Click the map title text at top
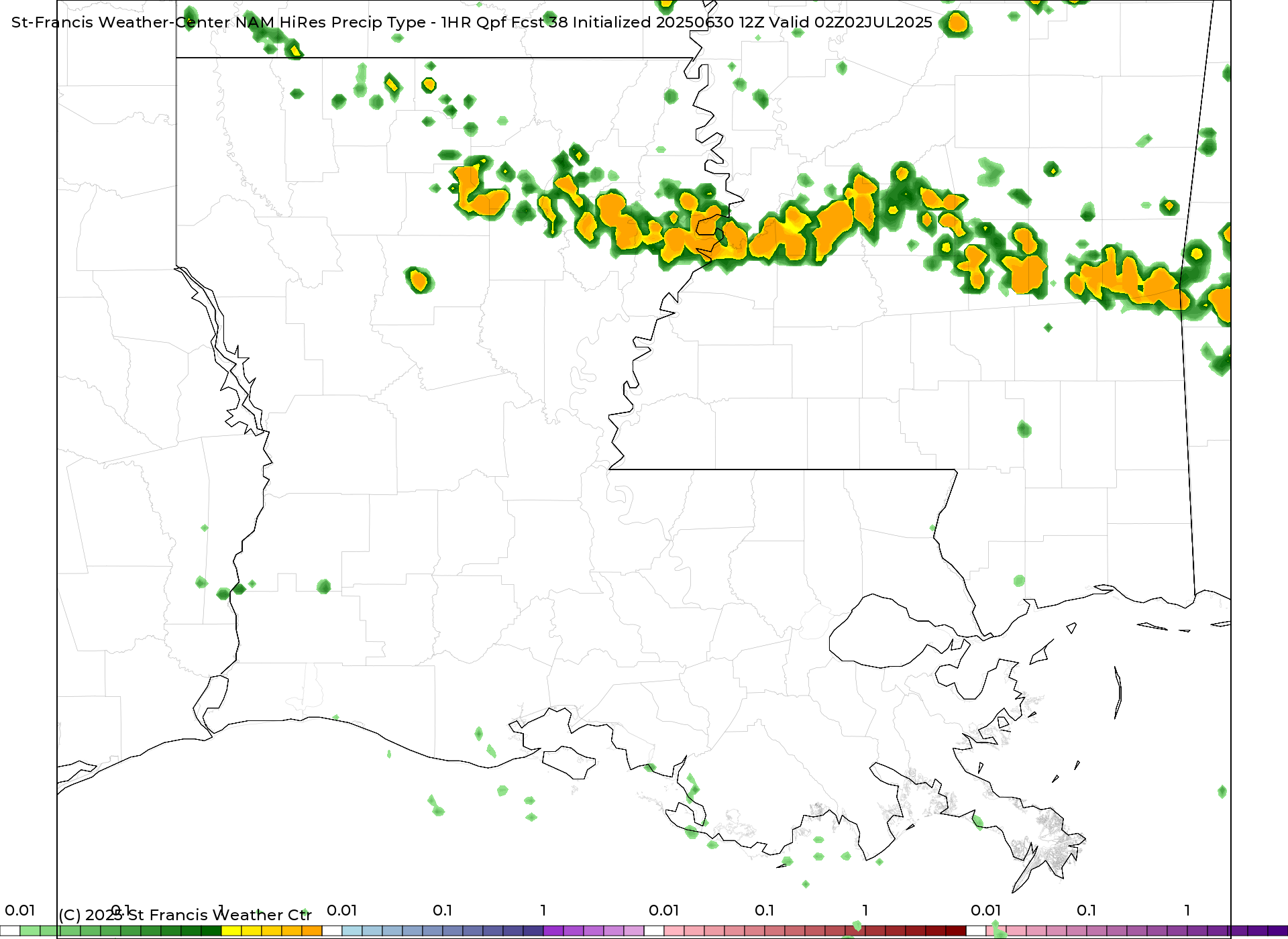Viewport: 1288px width, 939px height. tap(472, 22)
